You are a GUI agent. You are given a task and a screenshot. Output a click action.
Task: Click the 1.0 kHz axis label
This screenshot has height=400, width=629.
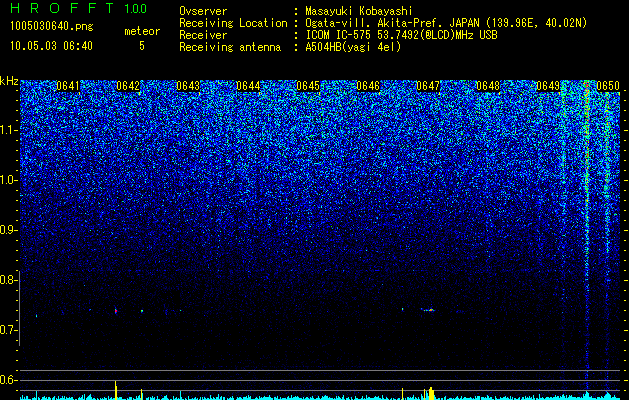click(x=8, y=180)
